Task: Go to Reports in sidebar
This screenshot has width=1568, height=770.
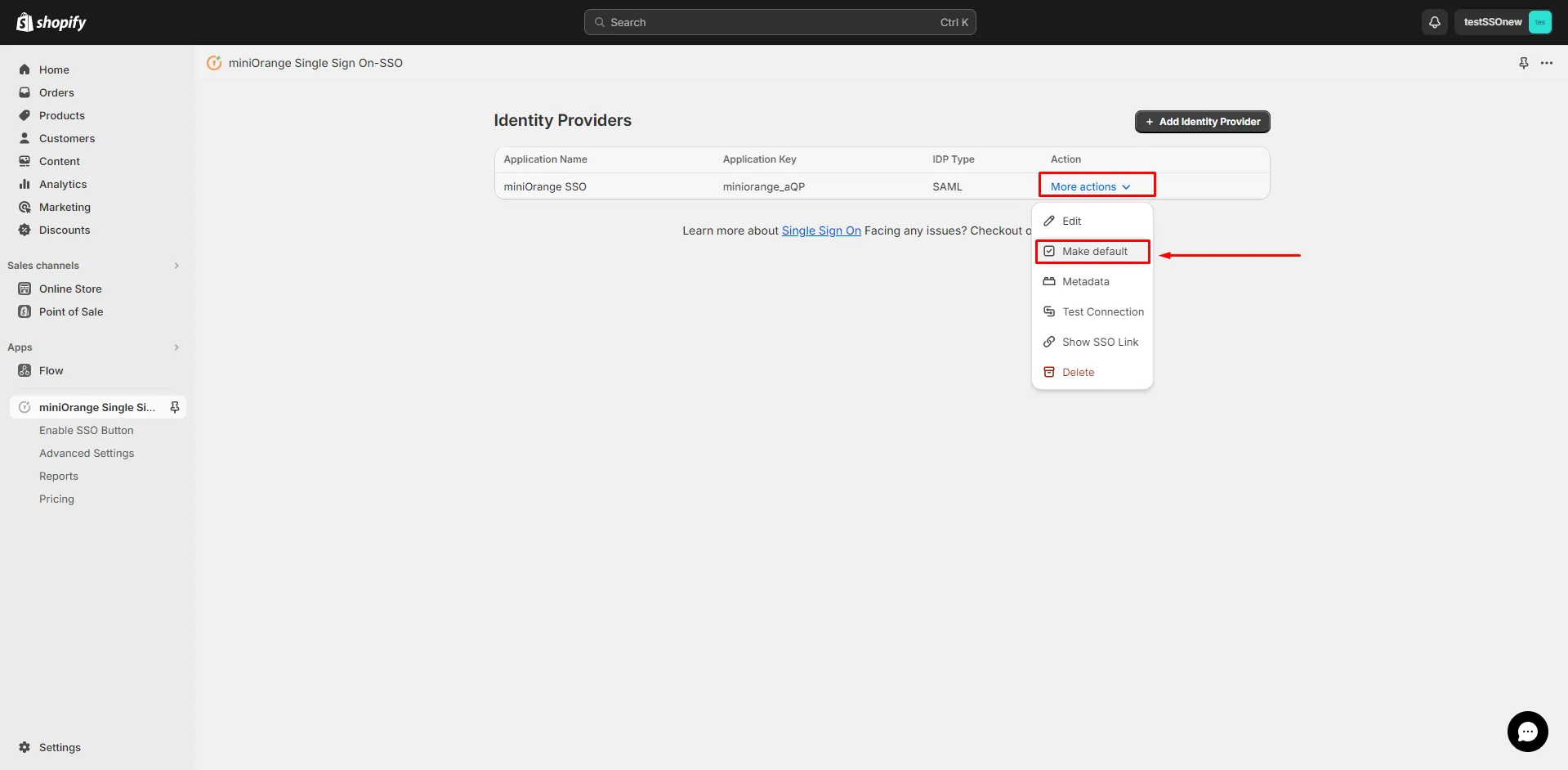Action: [x=59, y=476]
